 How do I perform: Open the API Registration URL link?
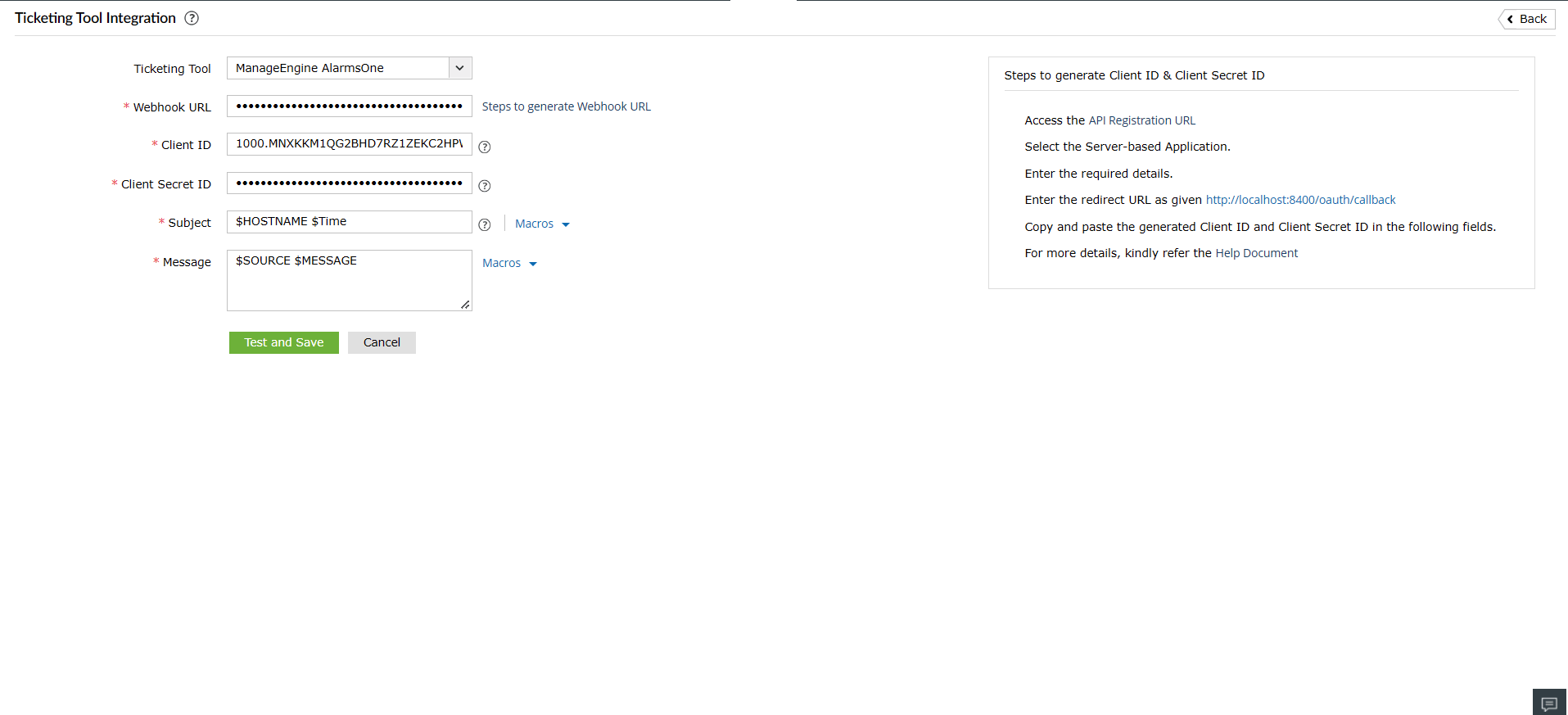(1142, 120)
